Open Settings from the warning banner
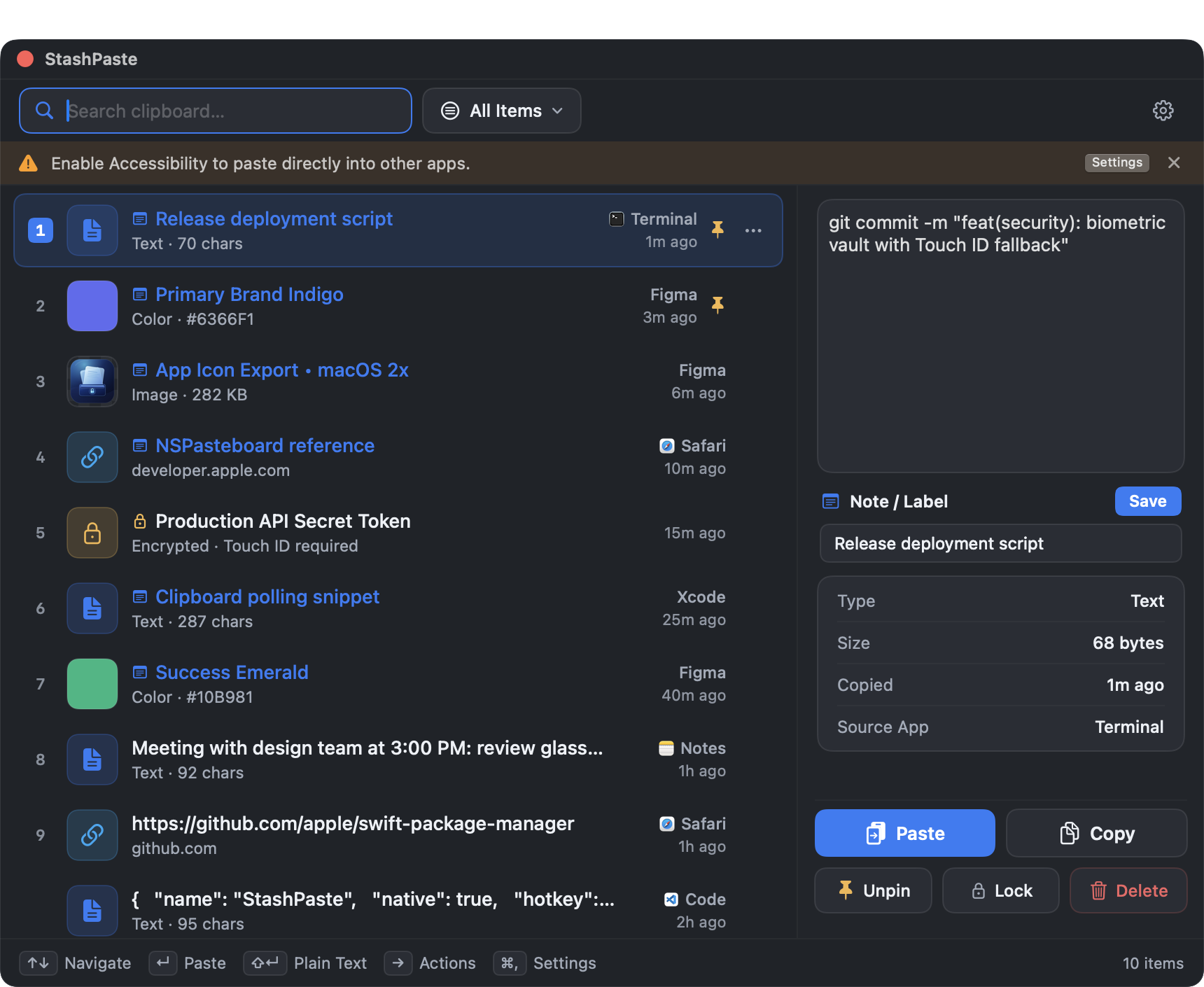Image resolution: width=1204 pixels, height=987 pixels. click(1116, 162)
